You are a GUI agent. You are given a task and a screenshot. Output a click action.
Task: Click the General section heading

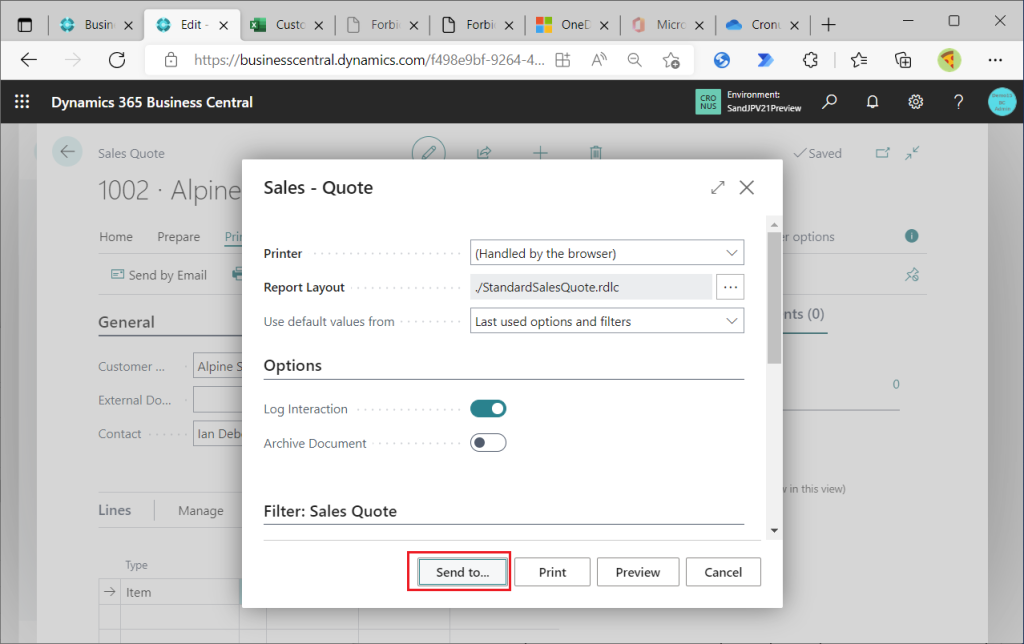126,322
